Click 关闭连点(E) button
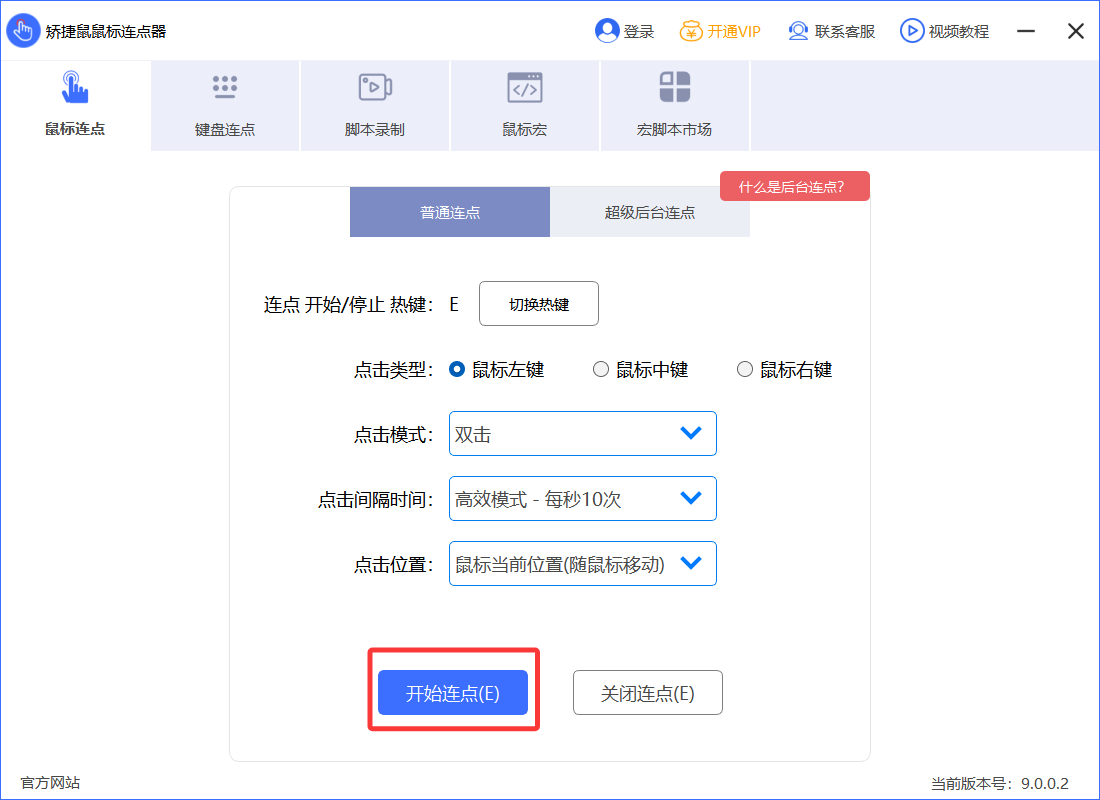The height and width of the screenshot is (800, 1100). coord(648,693)
